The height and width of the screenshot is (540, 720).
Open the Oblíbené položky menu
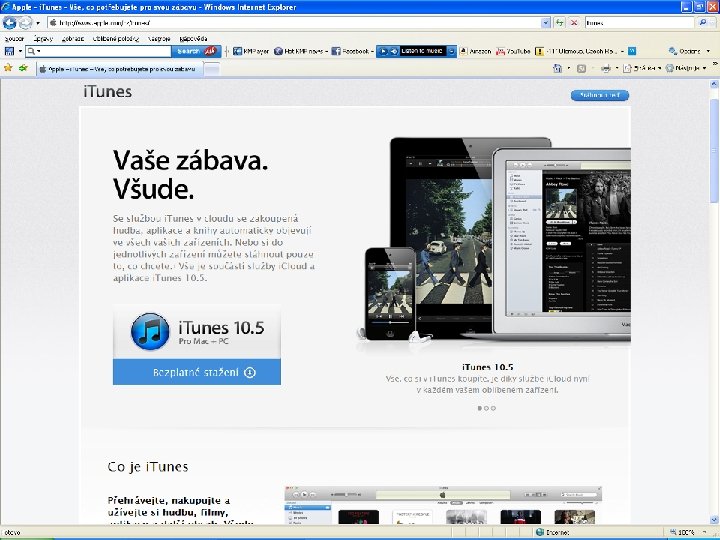(116, 39)
